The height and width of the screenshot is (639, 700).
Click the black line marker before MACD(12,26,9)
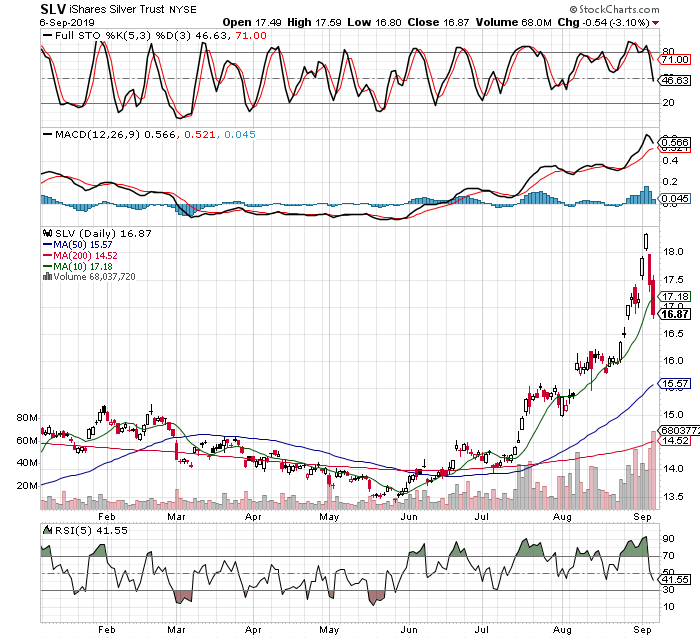[47, 134]
